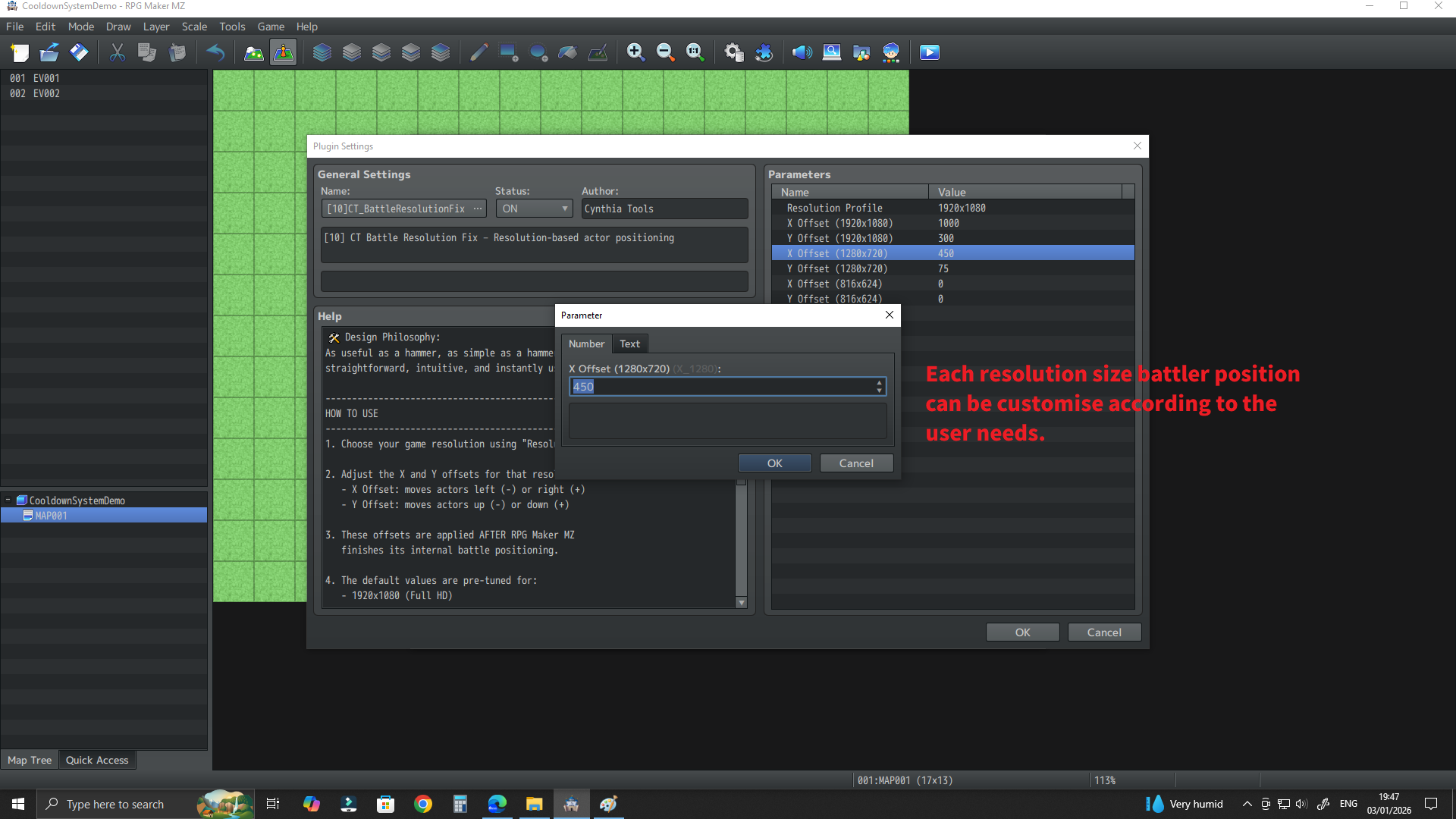This screenshot has width=1456, height=819.
Task: Select the Map Tree tab
Action: pyautogui.click(x=30, y=760)
